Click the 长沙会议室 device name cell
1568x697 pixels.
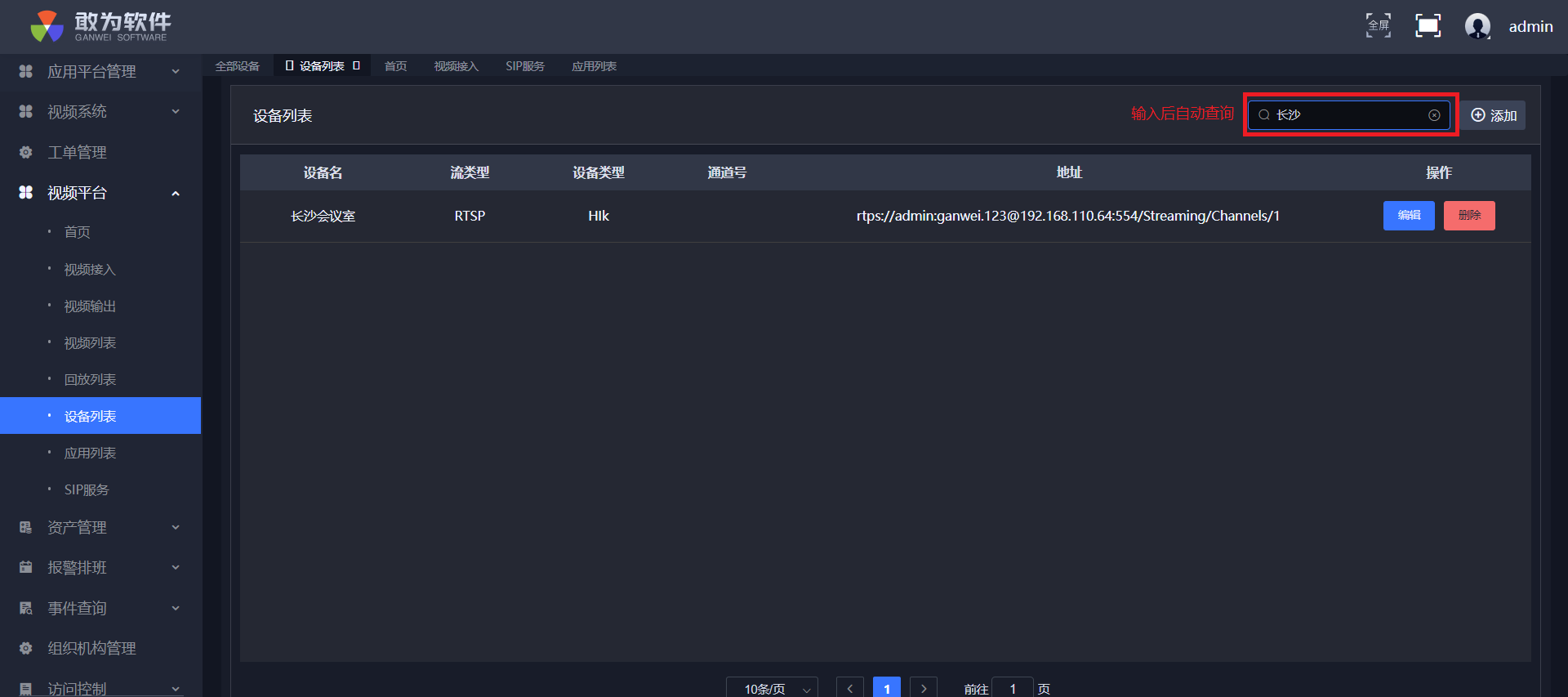[323, 217]
